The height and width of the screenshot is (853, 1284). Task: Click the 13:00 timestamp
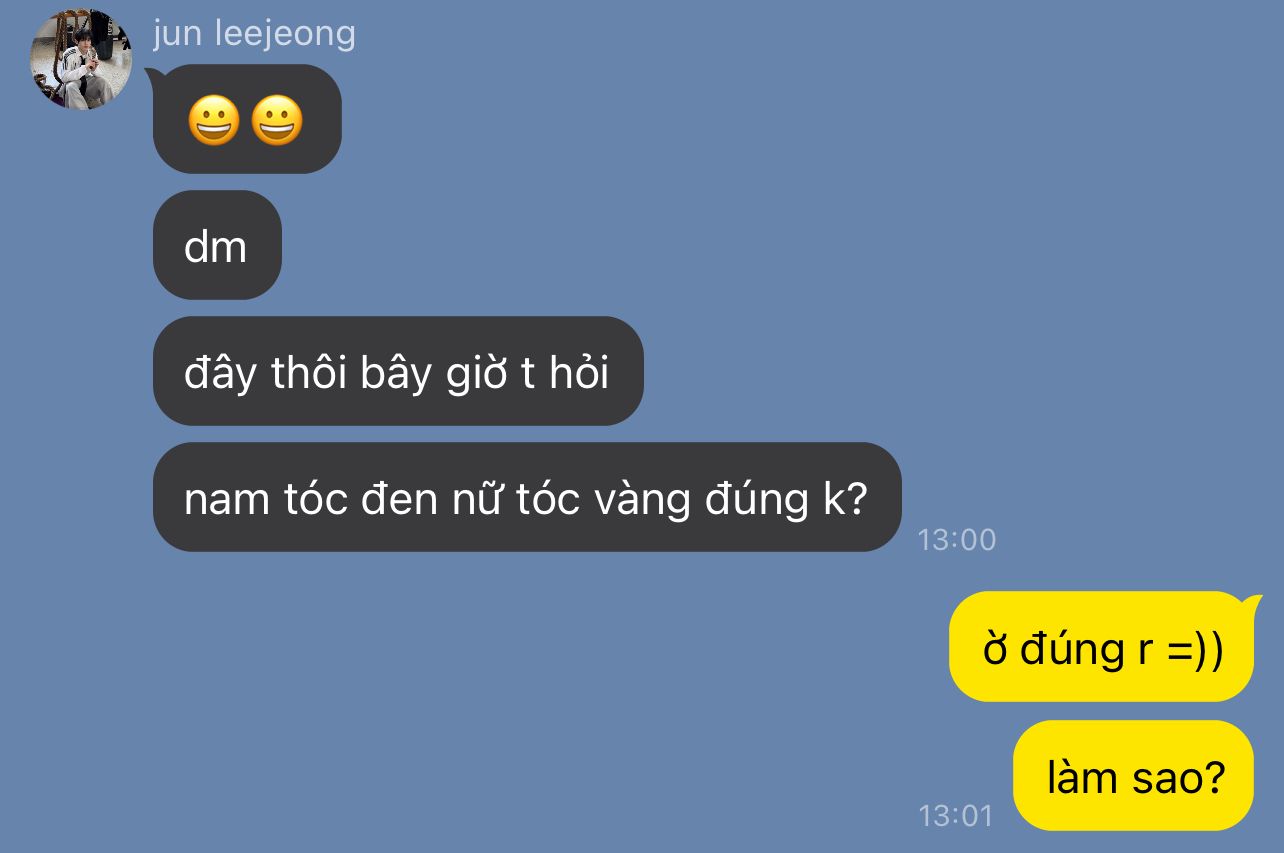(957, 540)
